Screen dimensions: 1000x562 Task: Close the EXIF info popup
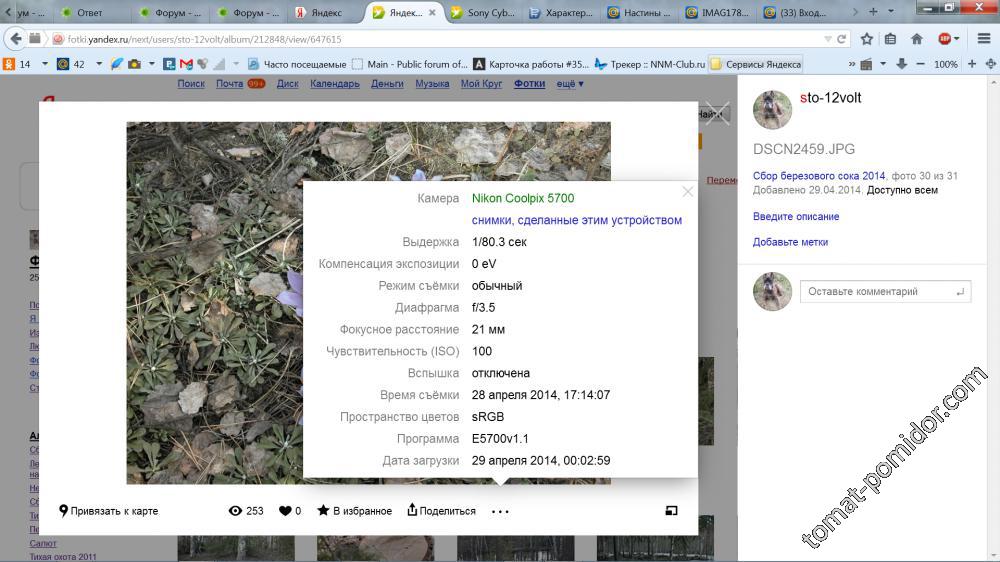[x=687, y=192]
